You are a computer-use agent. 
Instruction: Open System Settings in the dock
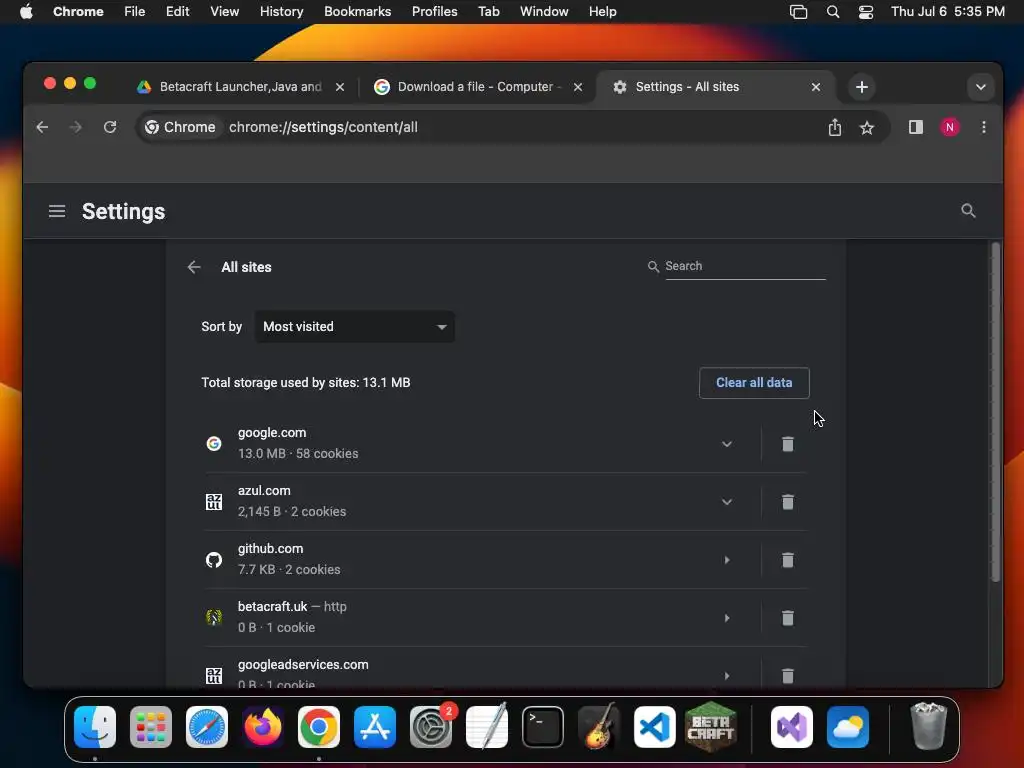[x=431, y=726]
